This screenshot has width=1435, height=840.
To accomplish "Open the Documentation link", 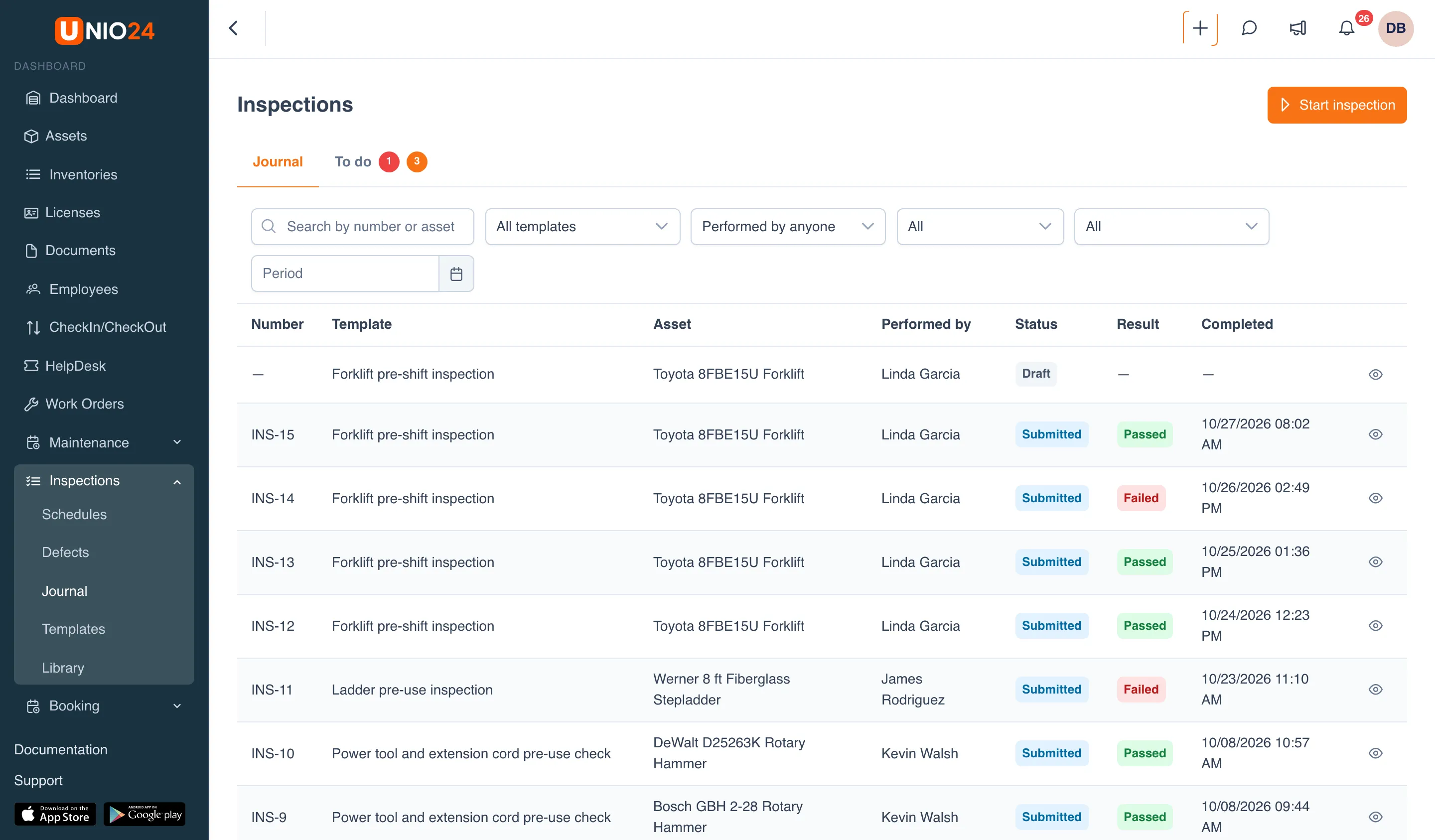I will 60,749.
